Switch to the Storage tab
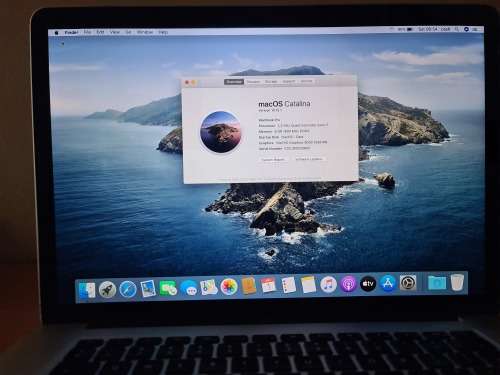500x375 pixels. (x=271, y=81)
